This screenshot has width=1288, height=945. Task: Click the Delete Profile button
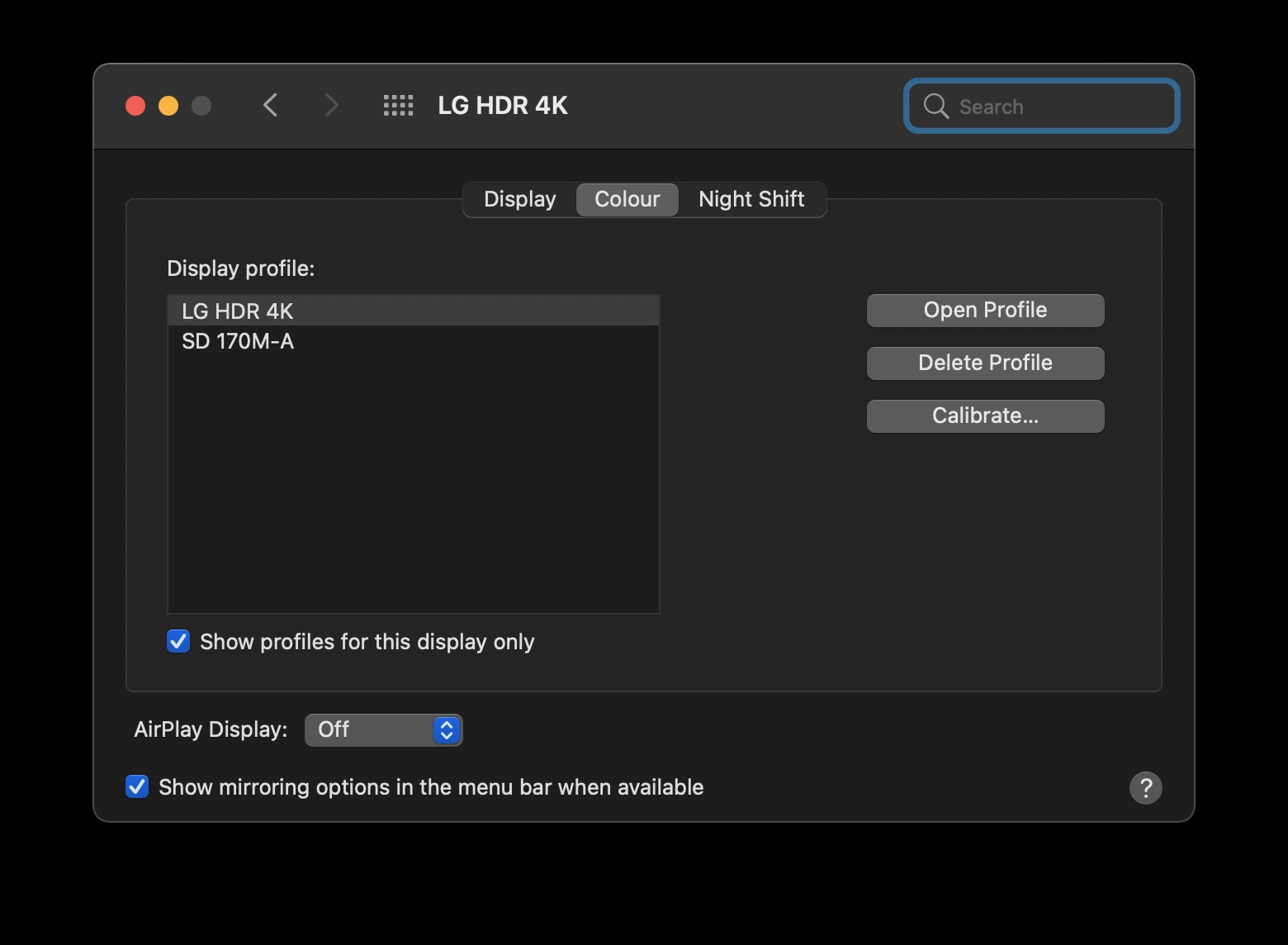[985, 363]
